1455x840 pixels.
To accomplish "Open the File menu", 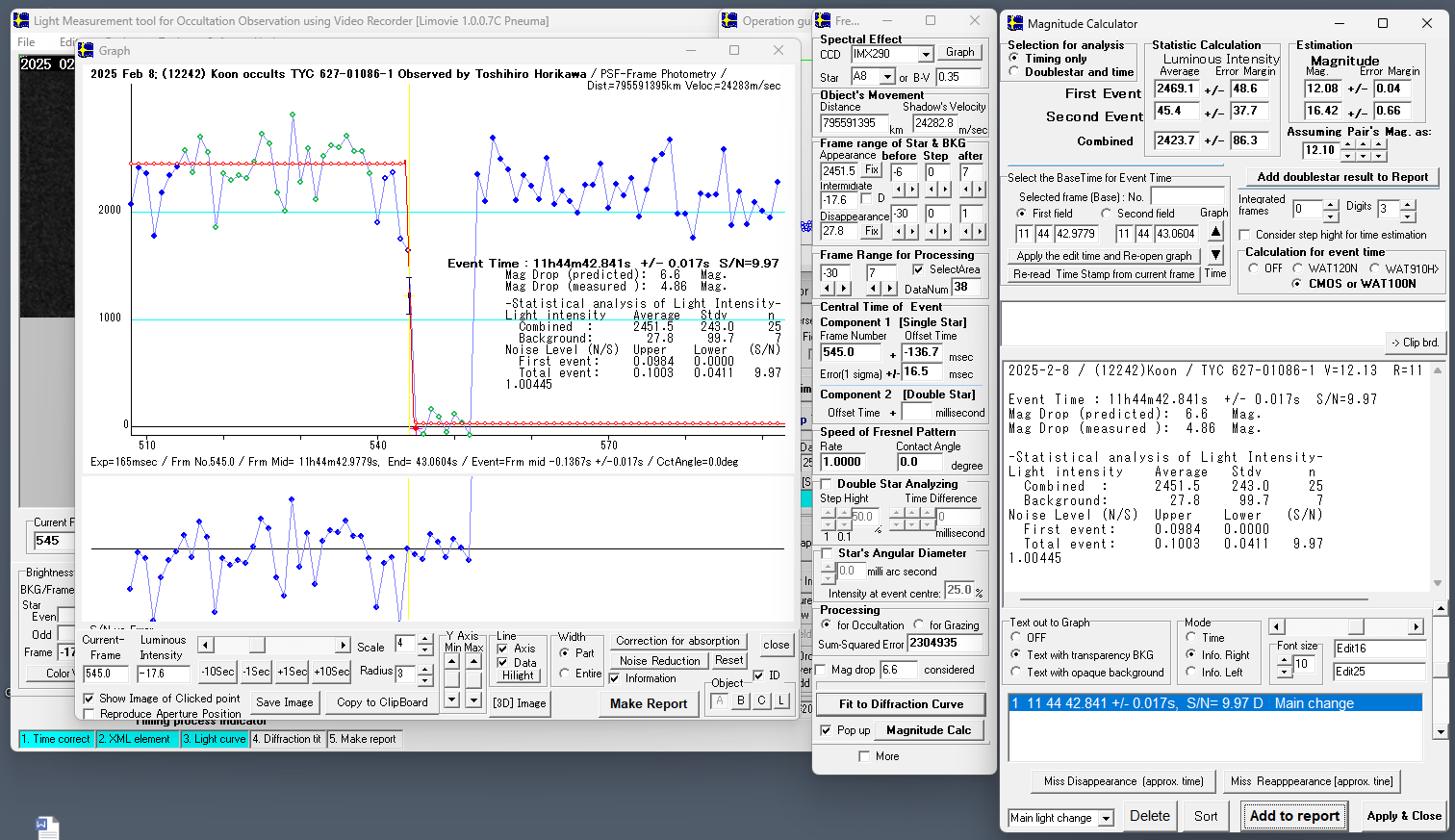I will coord(26,42).
